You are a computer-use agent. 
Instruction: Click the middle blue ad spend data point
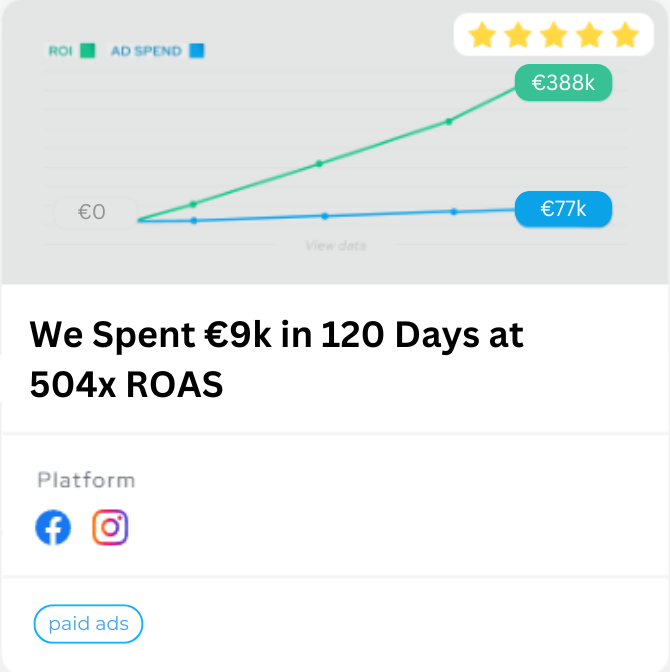325,216
